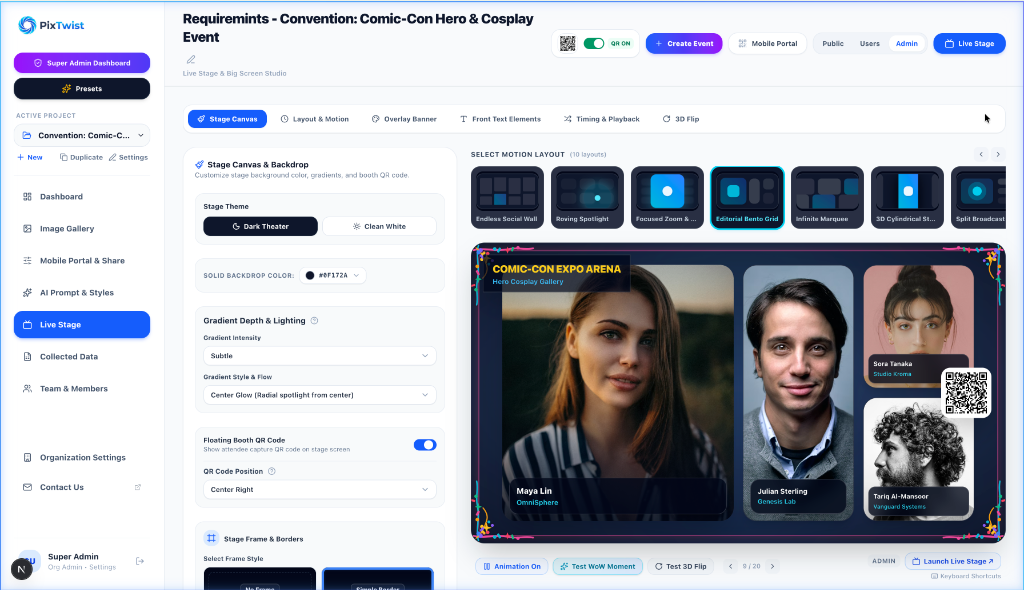Open Gradient Style & Flow dropdown
Viewport: 1024px width, 590px height.
coord(320,395)
